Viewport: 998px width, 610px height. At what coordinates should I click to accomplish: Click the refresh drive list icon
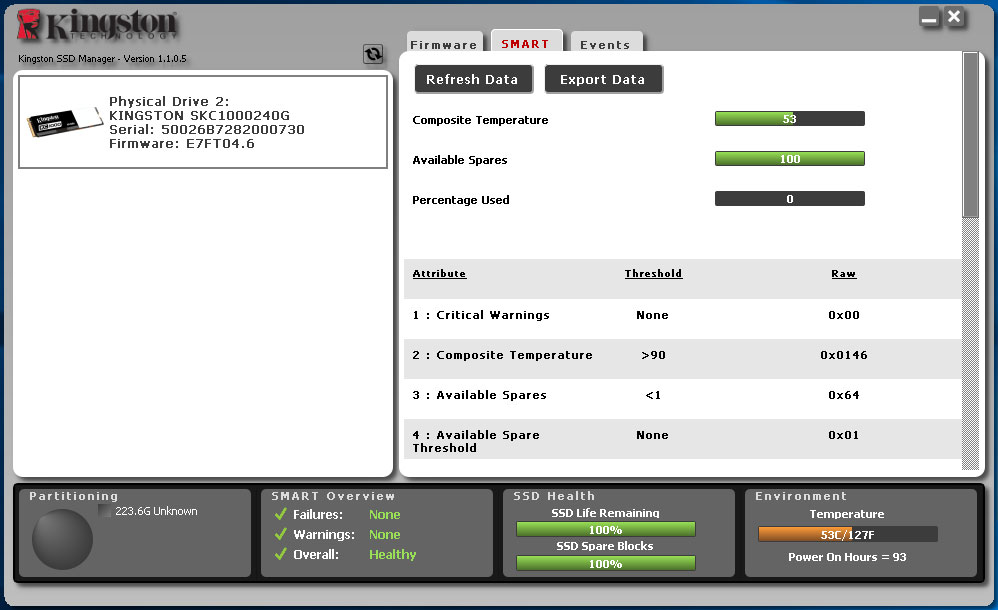coord(373,54)
